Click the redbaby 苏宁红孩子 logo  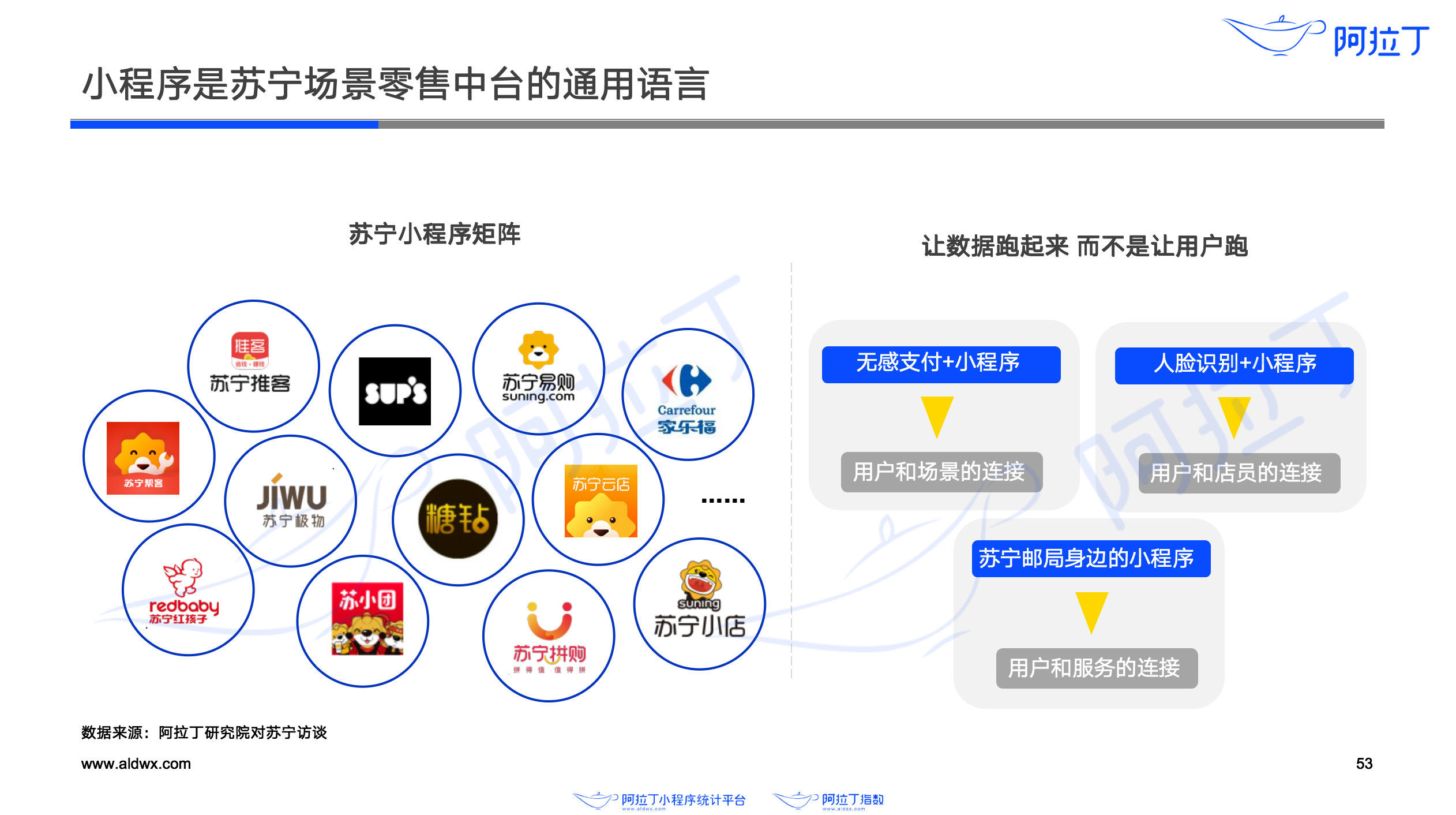(x=186, y=590)
